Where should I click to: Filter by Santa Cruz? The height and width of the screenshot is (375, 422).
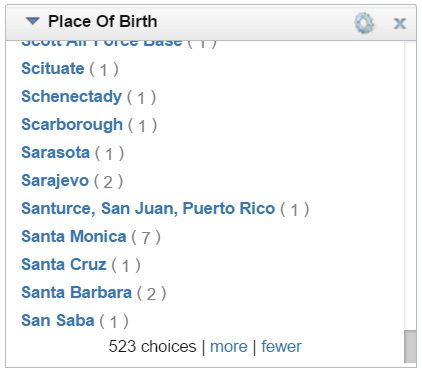coord(64,264)
